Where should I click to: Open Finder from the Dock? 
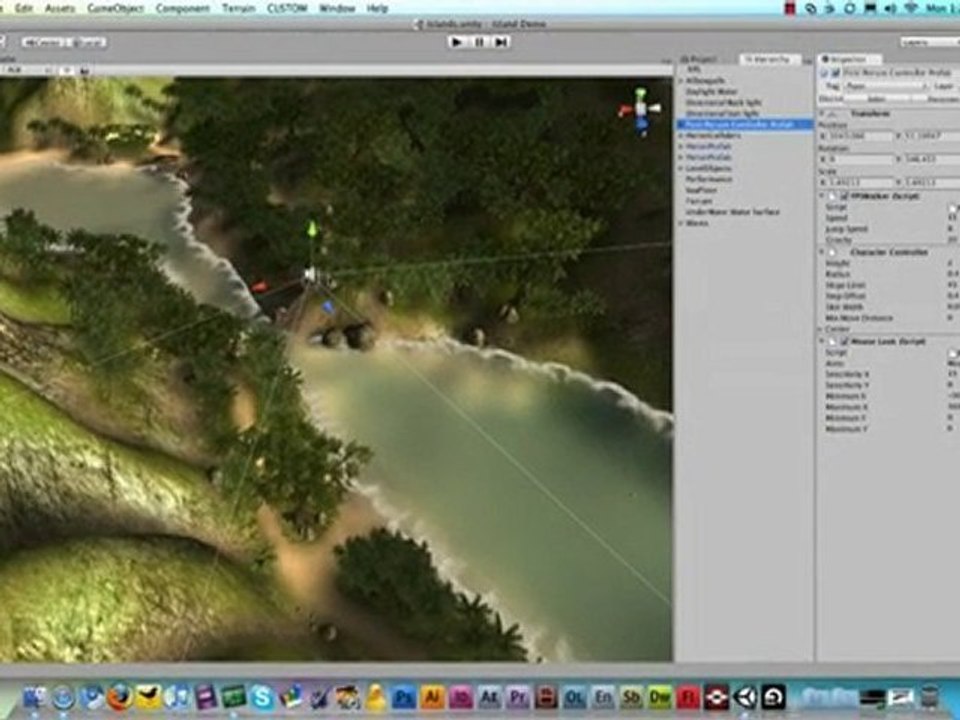pyautogui.click(x=35, y=697)
